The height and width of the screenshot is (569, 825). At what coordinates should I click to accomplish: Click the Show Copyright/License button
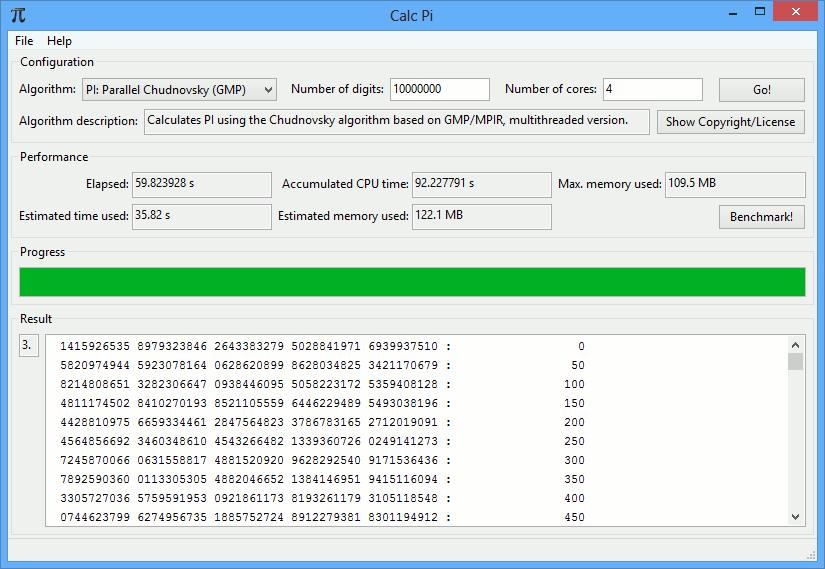point(731,122)
